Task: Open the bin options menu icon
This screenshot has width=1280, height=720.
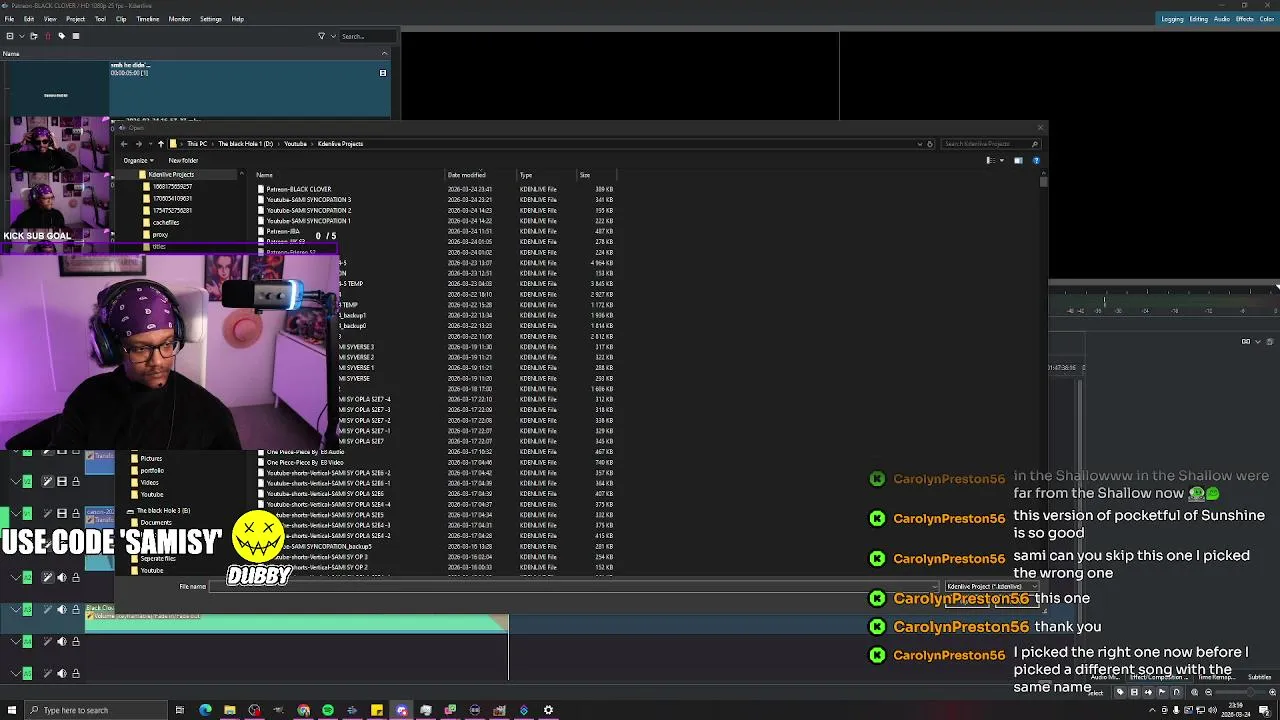Action: coord(76,36)
